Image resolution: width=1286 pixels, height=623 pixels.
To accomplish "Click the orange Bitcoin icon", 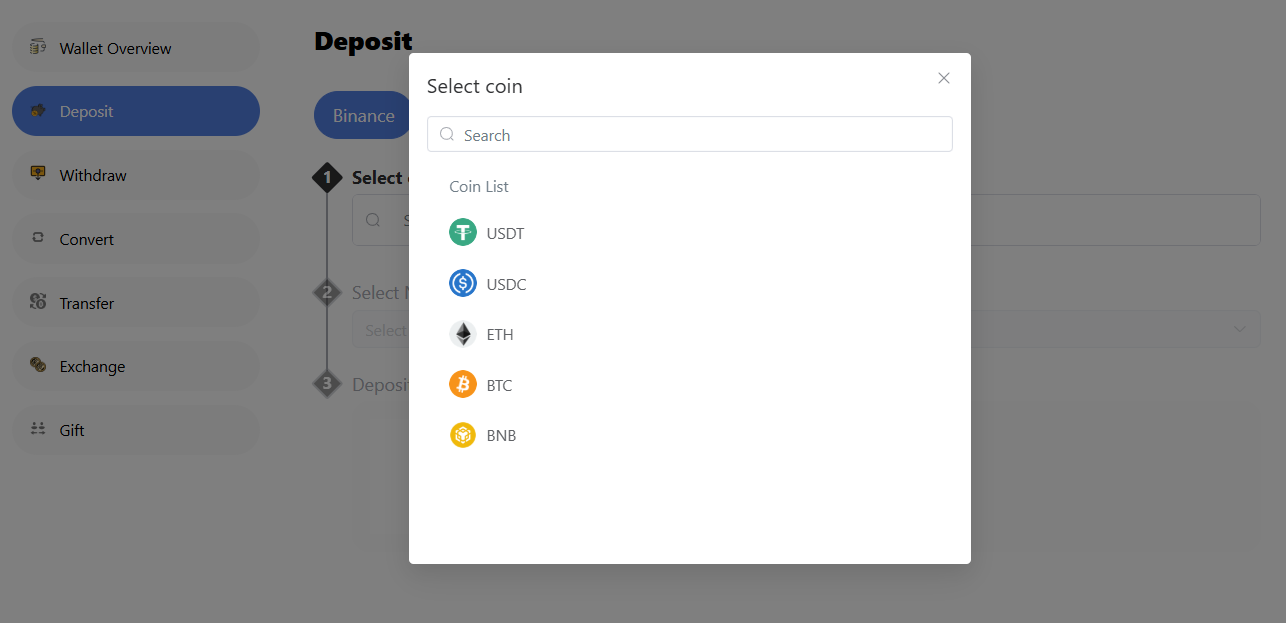I will coord(462,385).
